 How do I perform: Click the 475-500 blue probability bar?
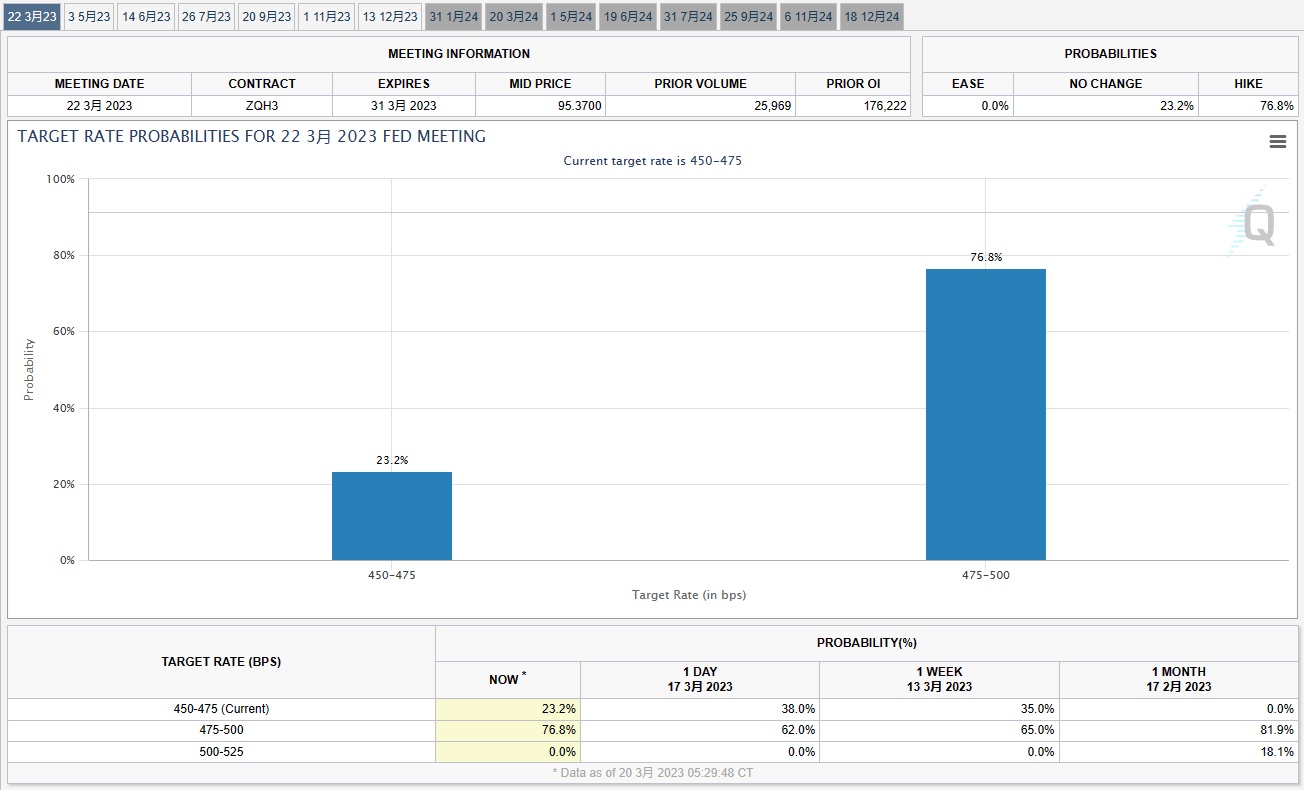click(x=985, y=414)
